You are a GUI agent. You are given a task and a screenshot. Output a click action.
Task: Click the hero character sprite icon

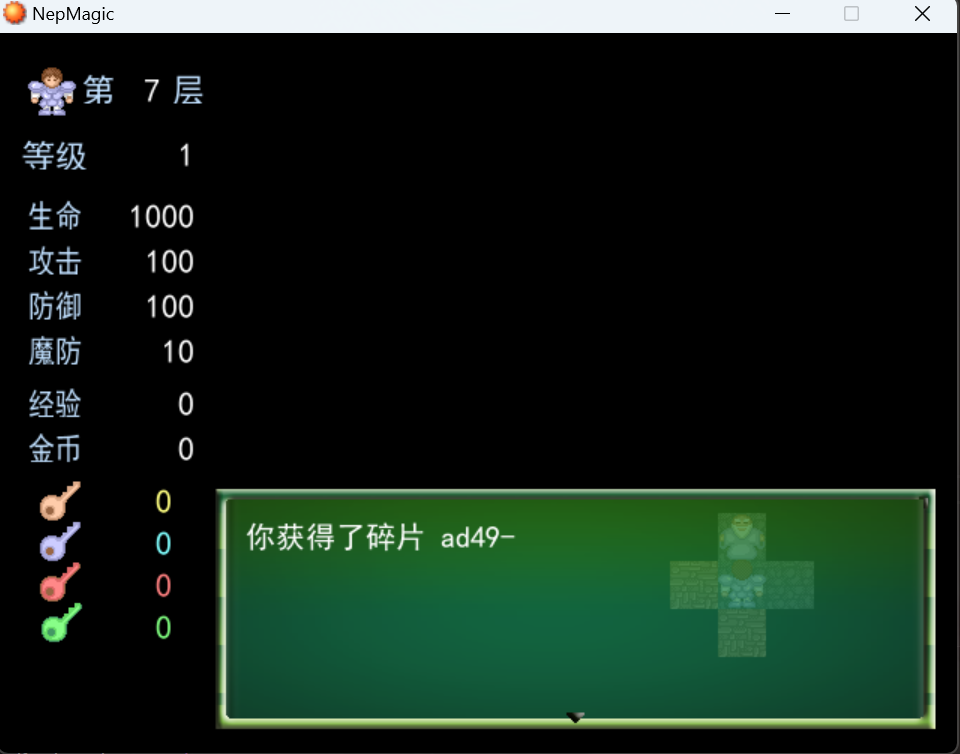(52, 91)
